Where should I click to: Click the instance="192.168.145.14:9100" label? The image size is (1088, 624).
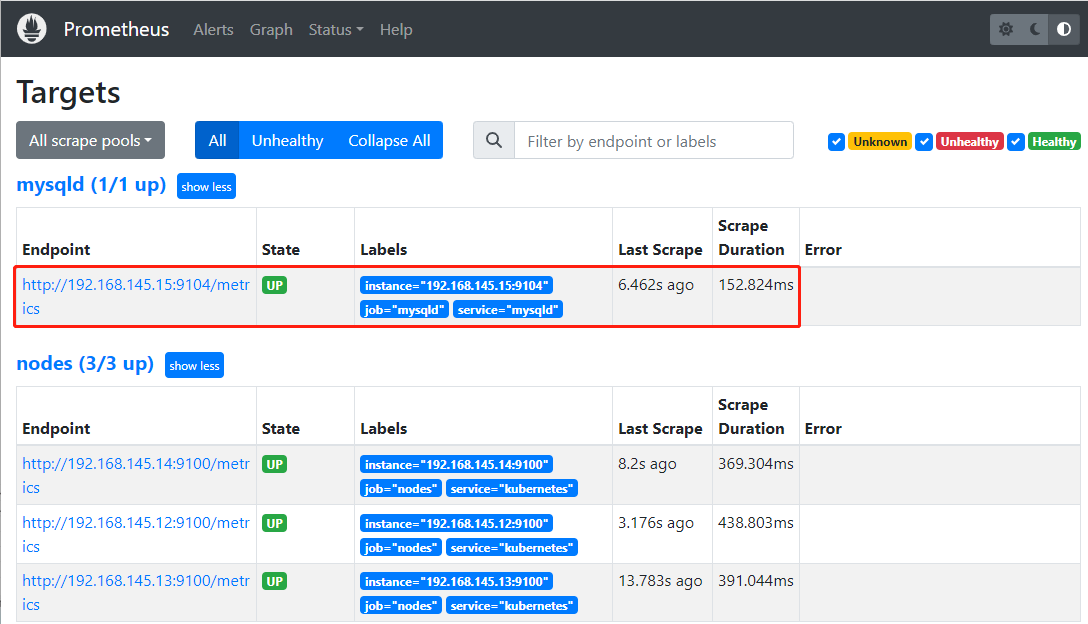point(457,464)
